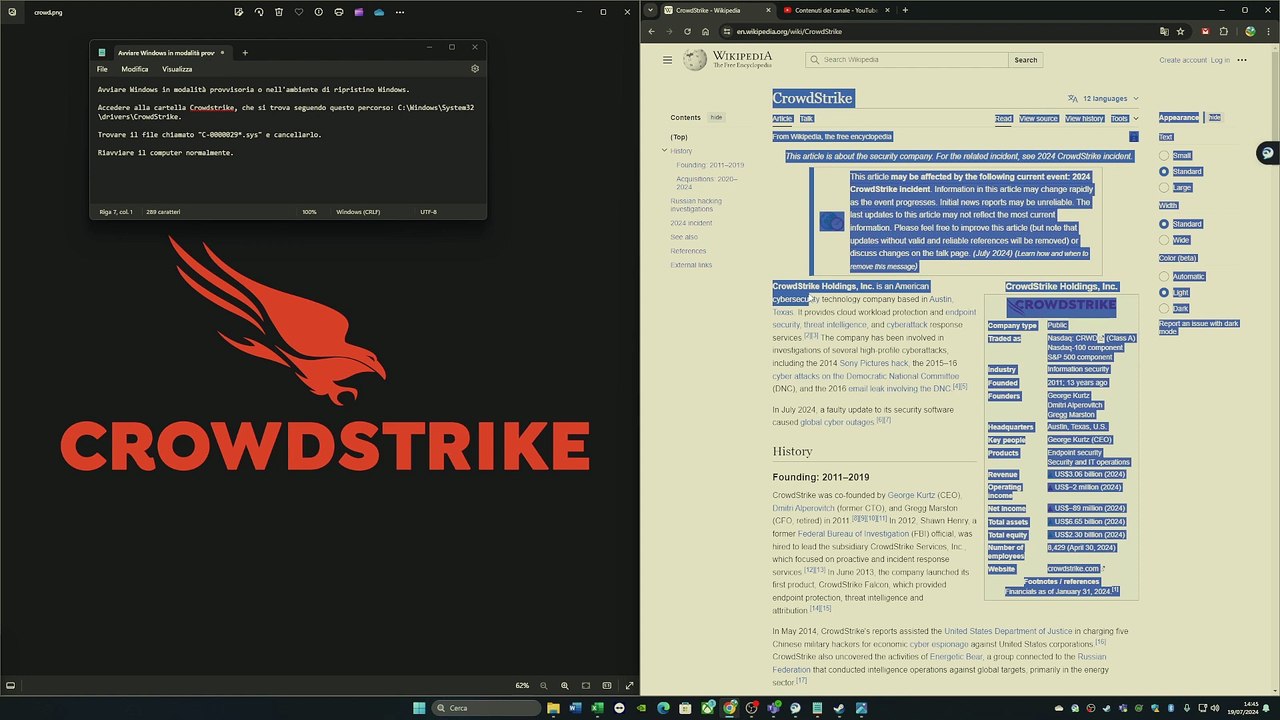Select Automatic color mode

pyautogui.click(x=1164, y=276)
